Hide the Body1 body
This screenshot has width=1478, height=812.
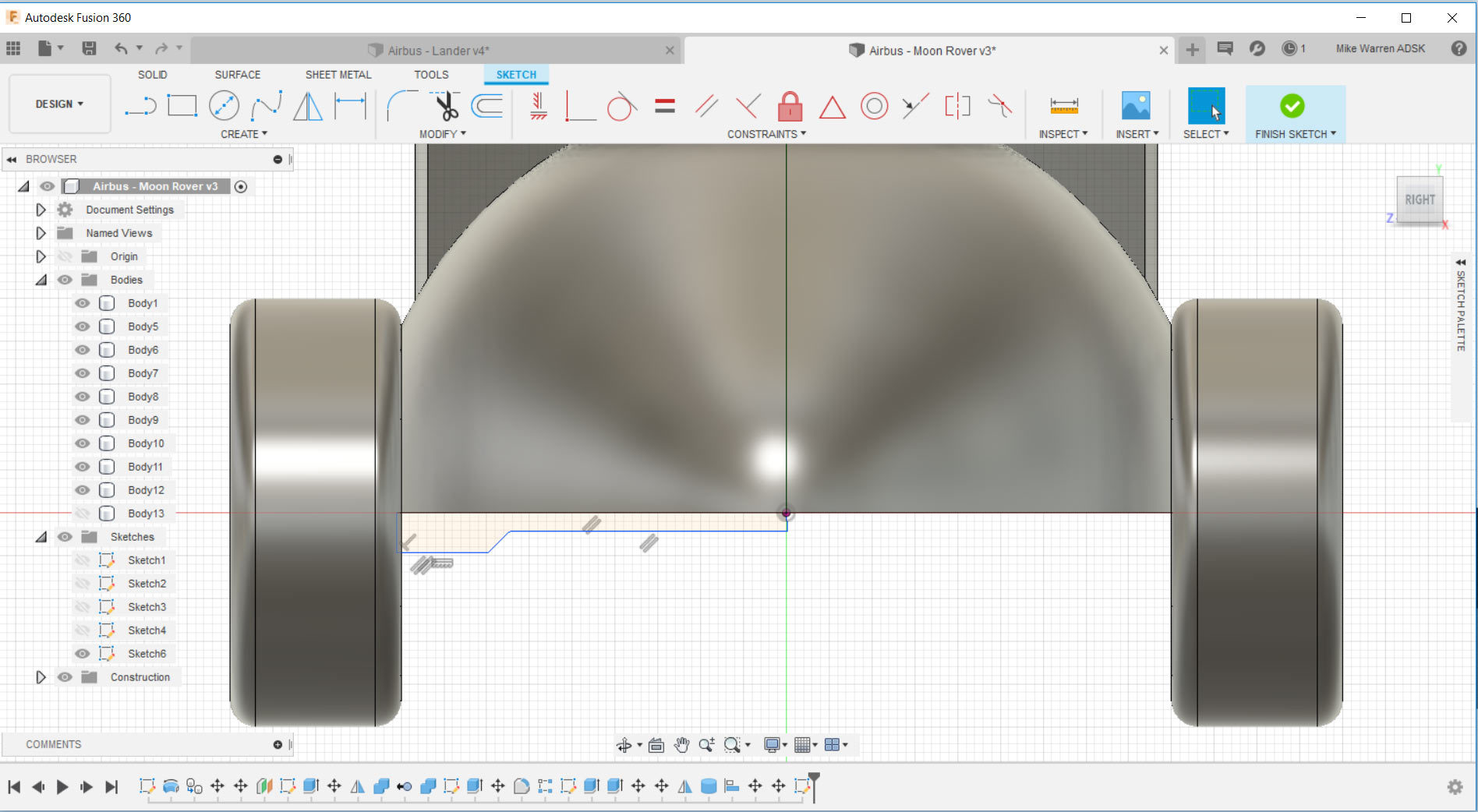coord(82,303)
